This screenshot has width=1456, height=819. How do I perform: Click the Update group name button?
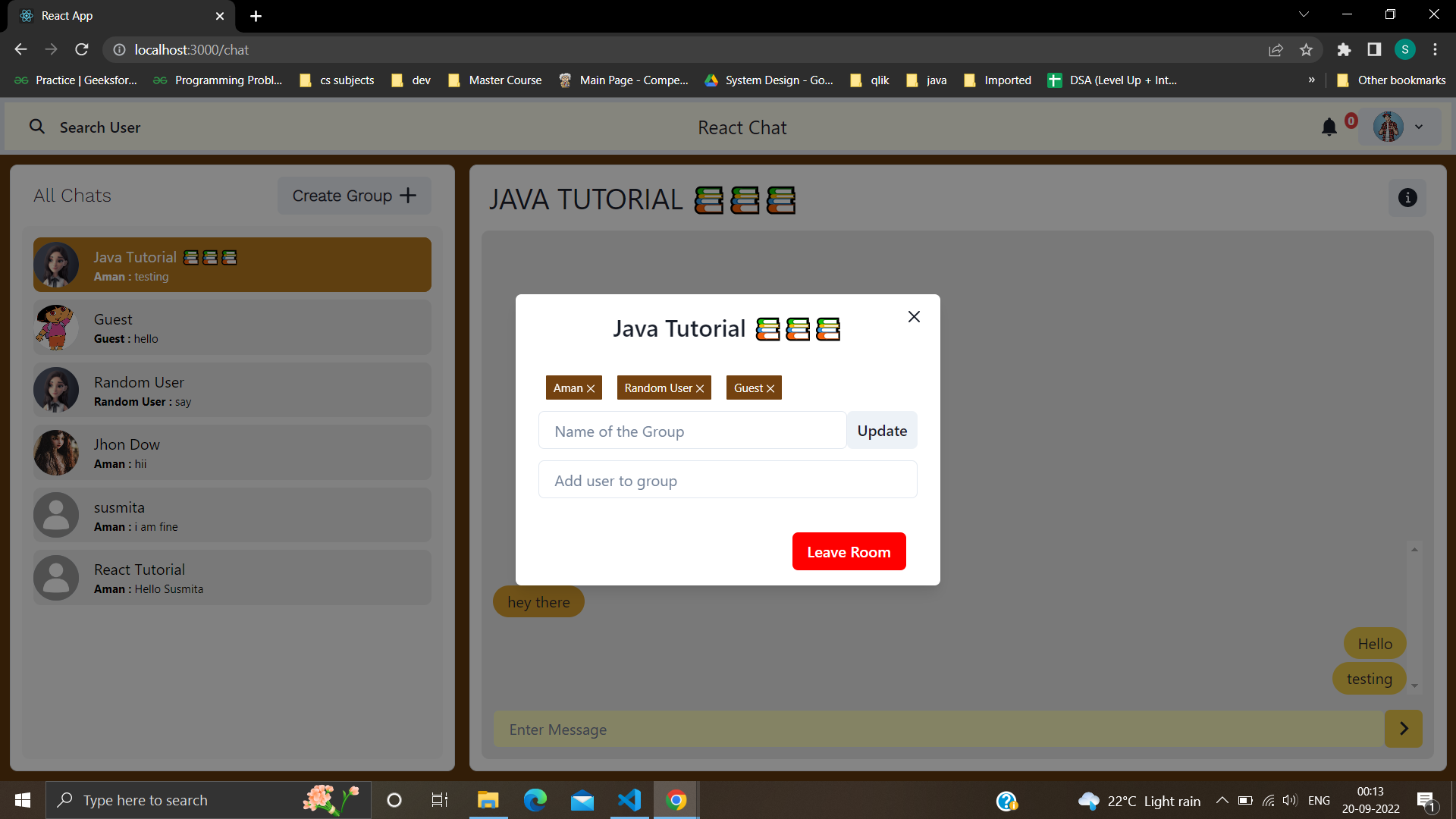point(882,431)
